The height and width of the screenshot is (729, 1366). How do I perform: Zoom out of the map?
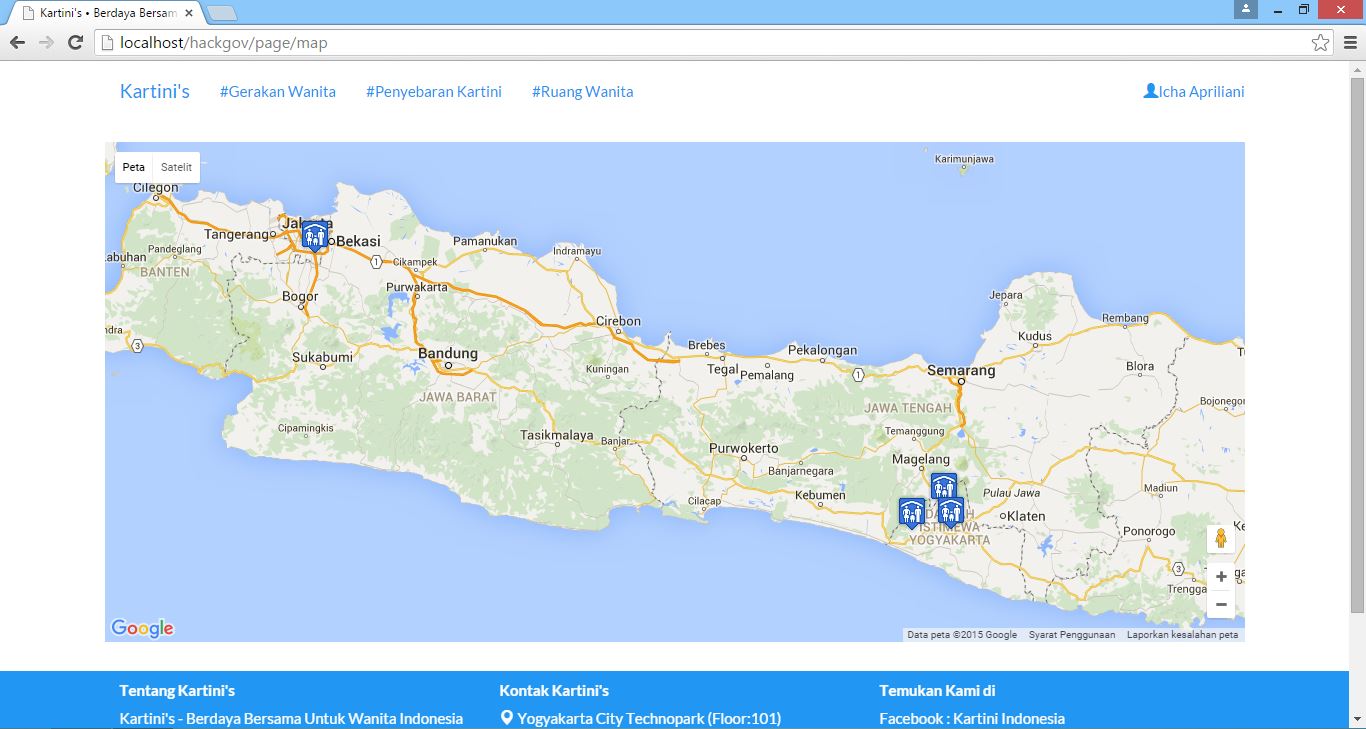(1221, 604)
